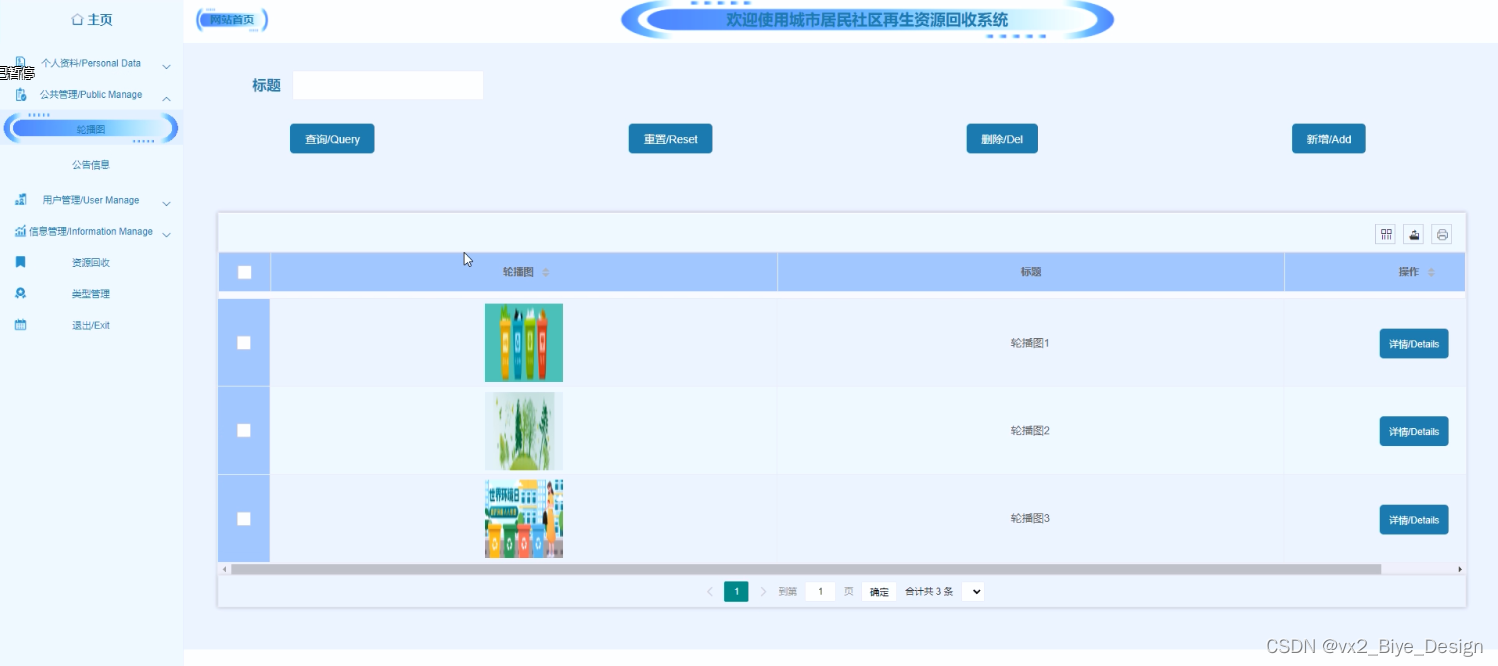Open the green plants thumbnail image

[524, 431]
